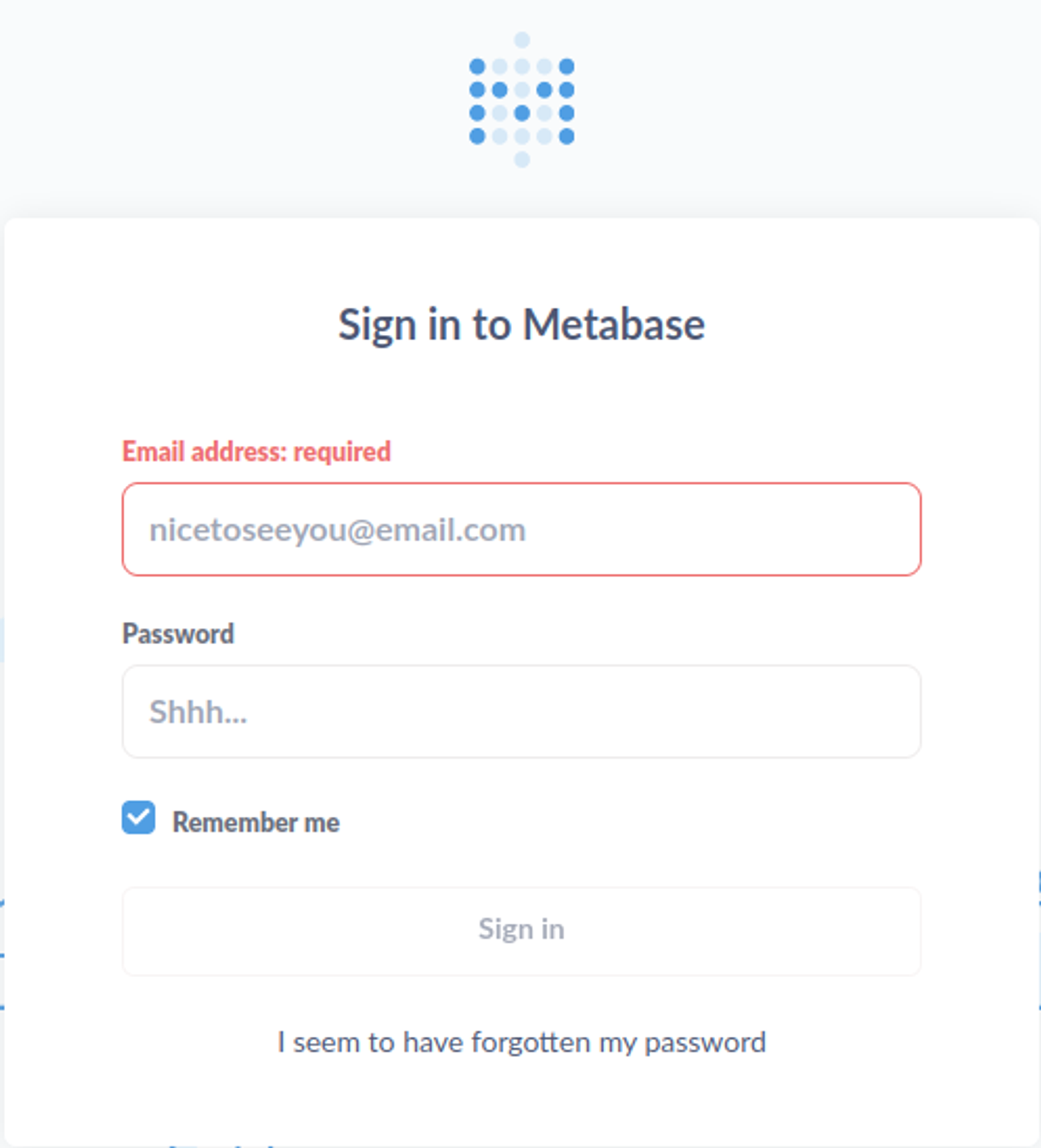Click the "Sign in to Metabase" heading
Viewport: 1041px width, 1148px height.
(522, 324)
